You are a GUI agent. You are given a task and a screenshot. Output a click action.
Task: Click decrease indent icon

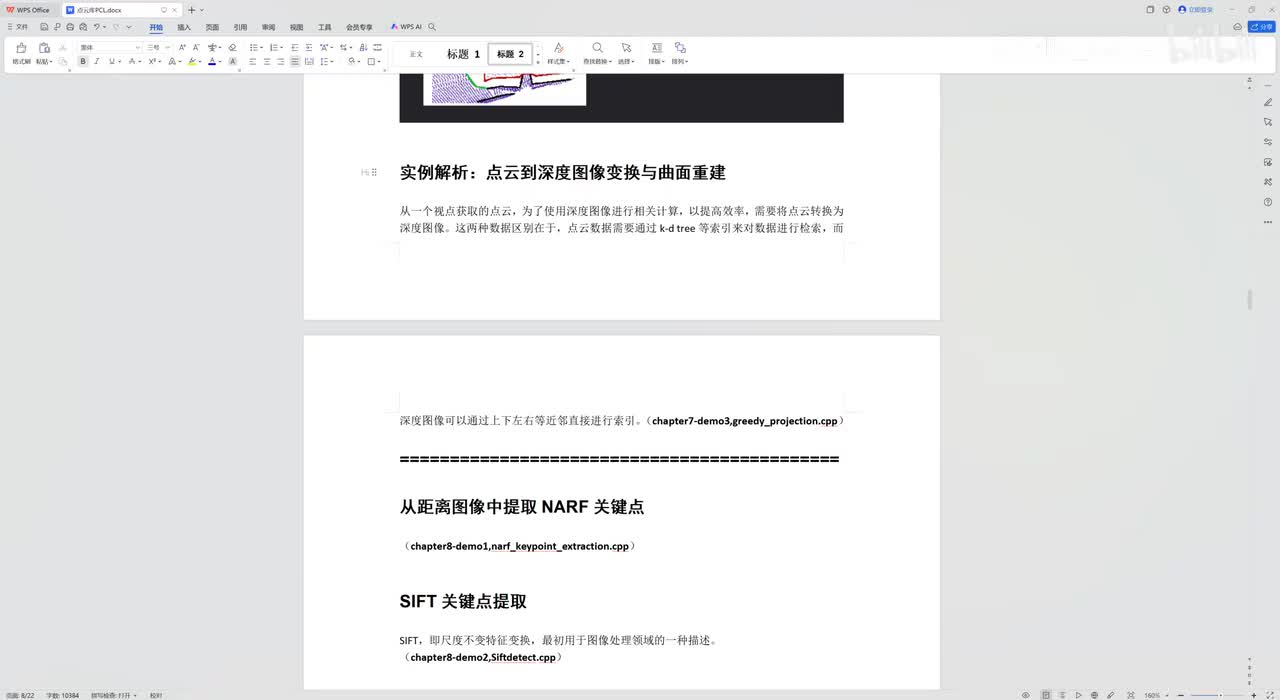click(x=294, y=47)
